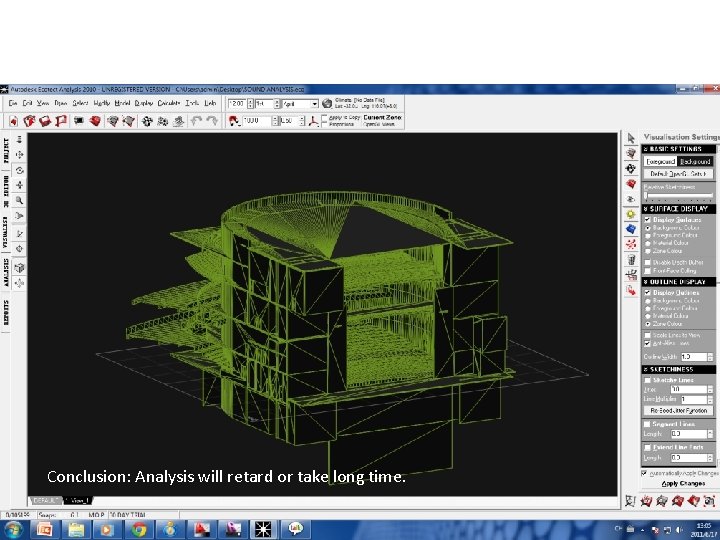Click the red flag toolbar icon
This screenshot has width=720, height=540.
point(61,121)
